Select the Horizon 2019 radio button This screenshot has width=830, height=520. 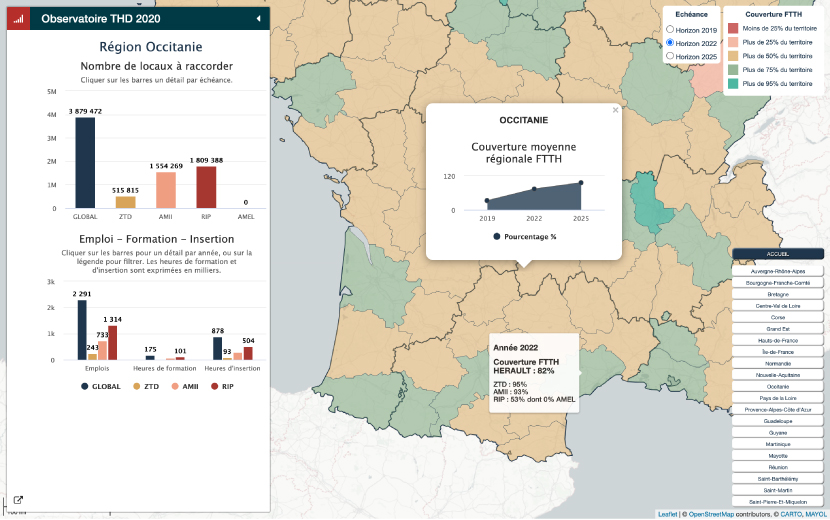coord(670,31)
